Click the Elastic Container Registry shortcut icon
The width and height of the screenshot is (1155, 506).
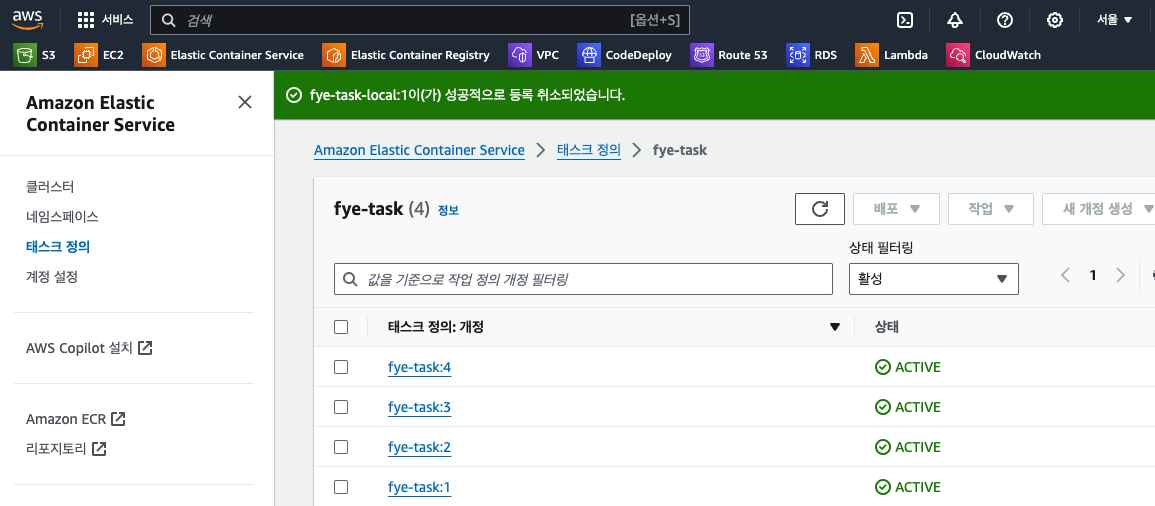coord(334,55)
